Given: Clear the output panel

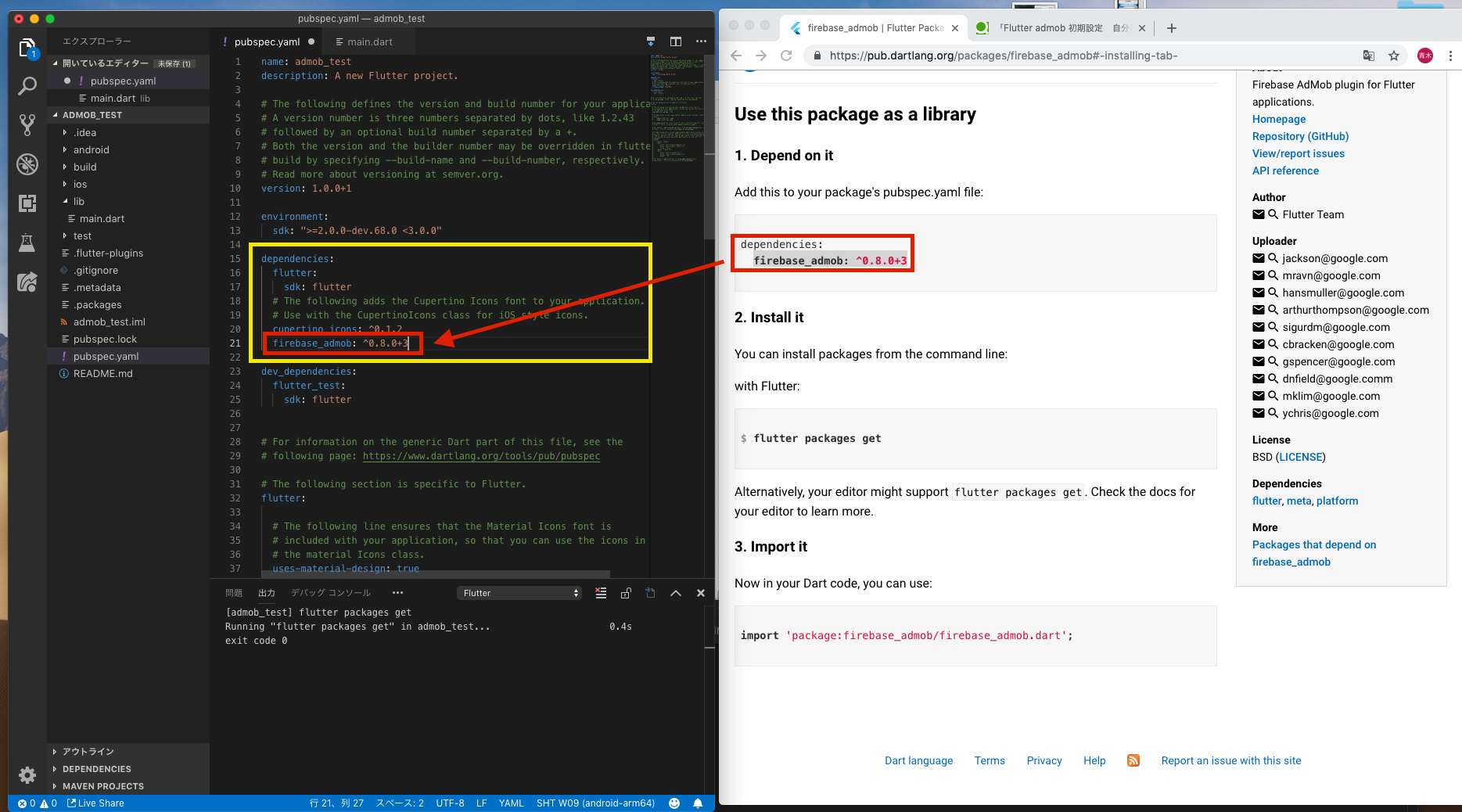Looking at the screenshot, I should tap(601, 593).
